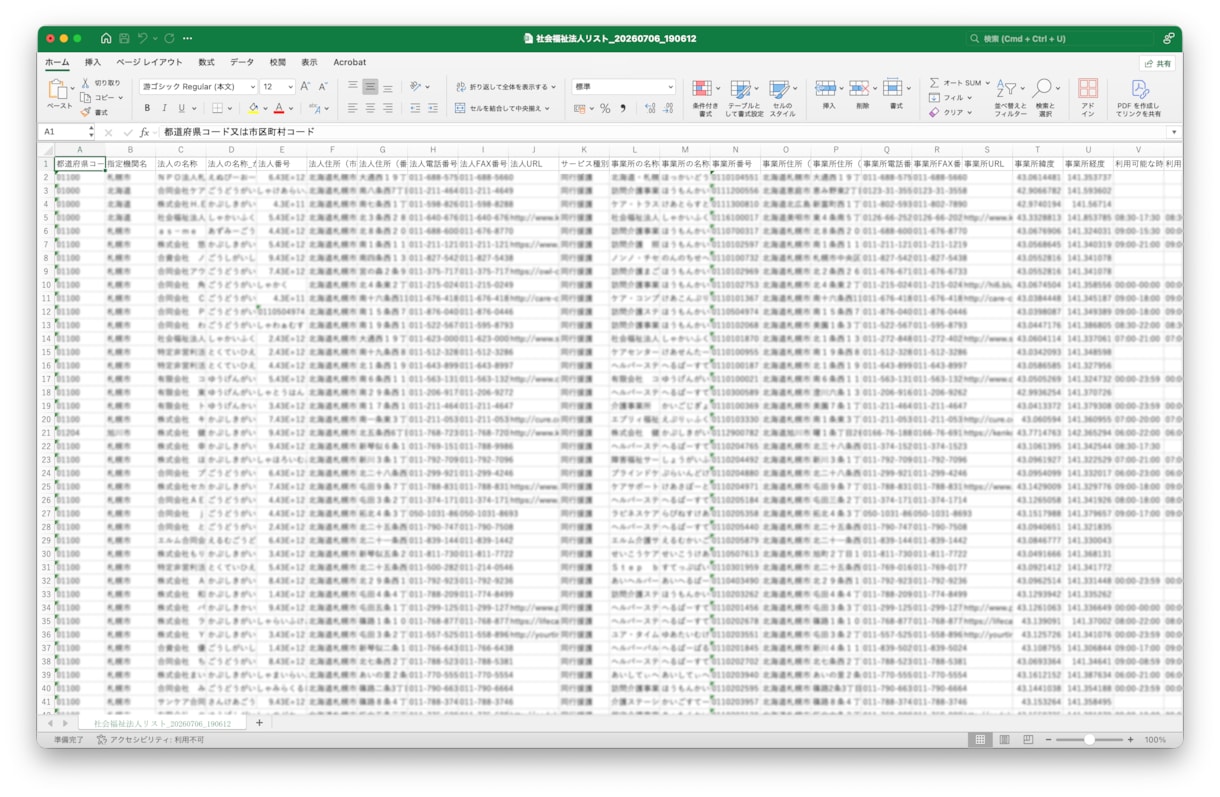Toggle Underline formatting
The image size is (1220, 797).
(181, 108)
